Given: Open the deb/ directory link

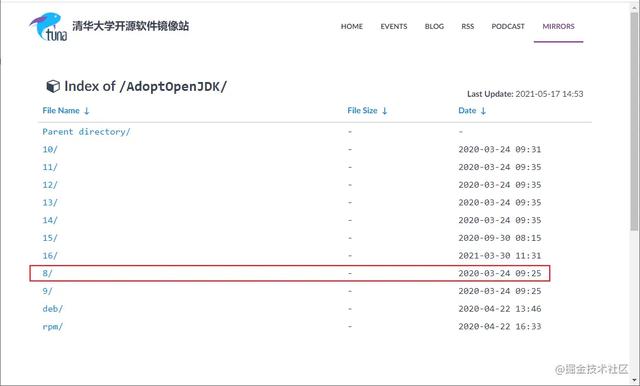Looking at the screenshot, I should click(x=53, y=309).
